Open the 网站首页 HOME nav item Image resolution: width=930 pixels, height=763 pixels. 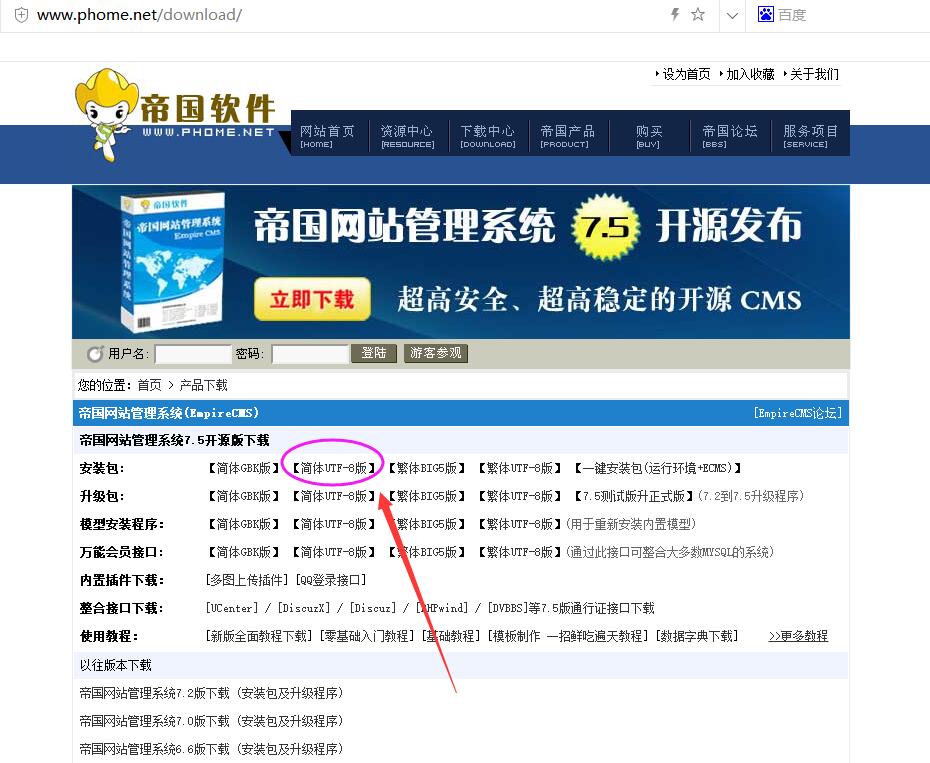[x=327, y=136]
